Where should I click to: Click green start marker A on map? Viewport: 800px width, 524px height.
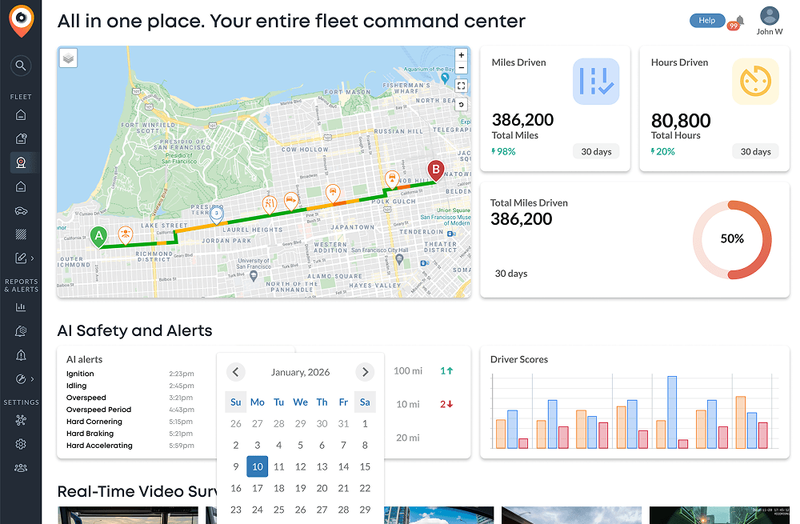pyautogui.click(x=98, y=236)
